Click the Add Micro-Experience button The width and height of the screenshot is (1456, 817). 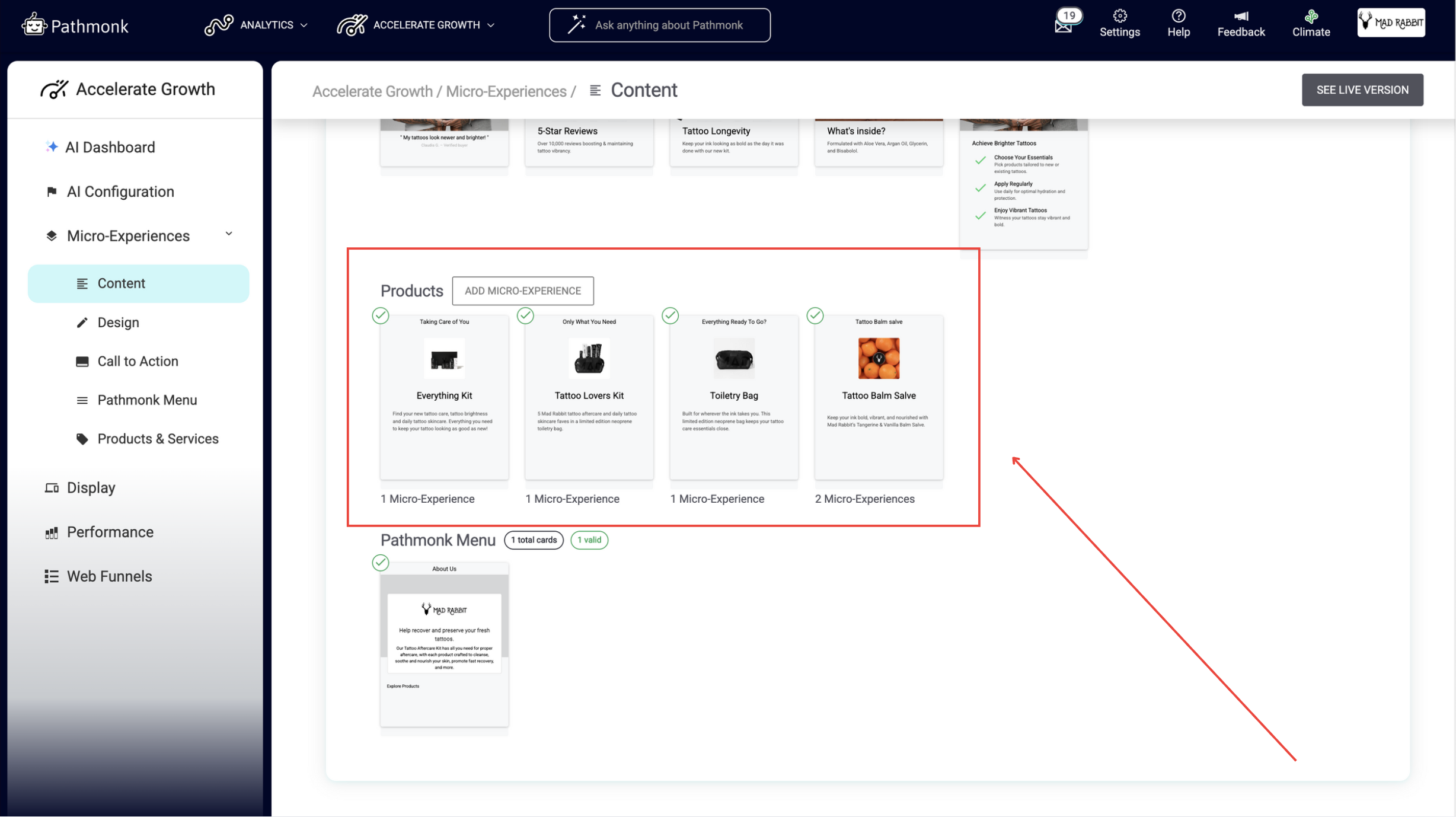(x=522, y=291)
